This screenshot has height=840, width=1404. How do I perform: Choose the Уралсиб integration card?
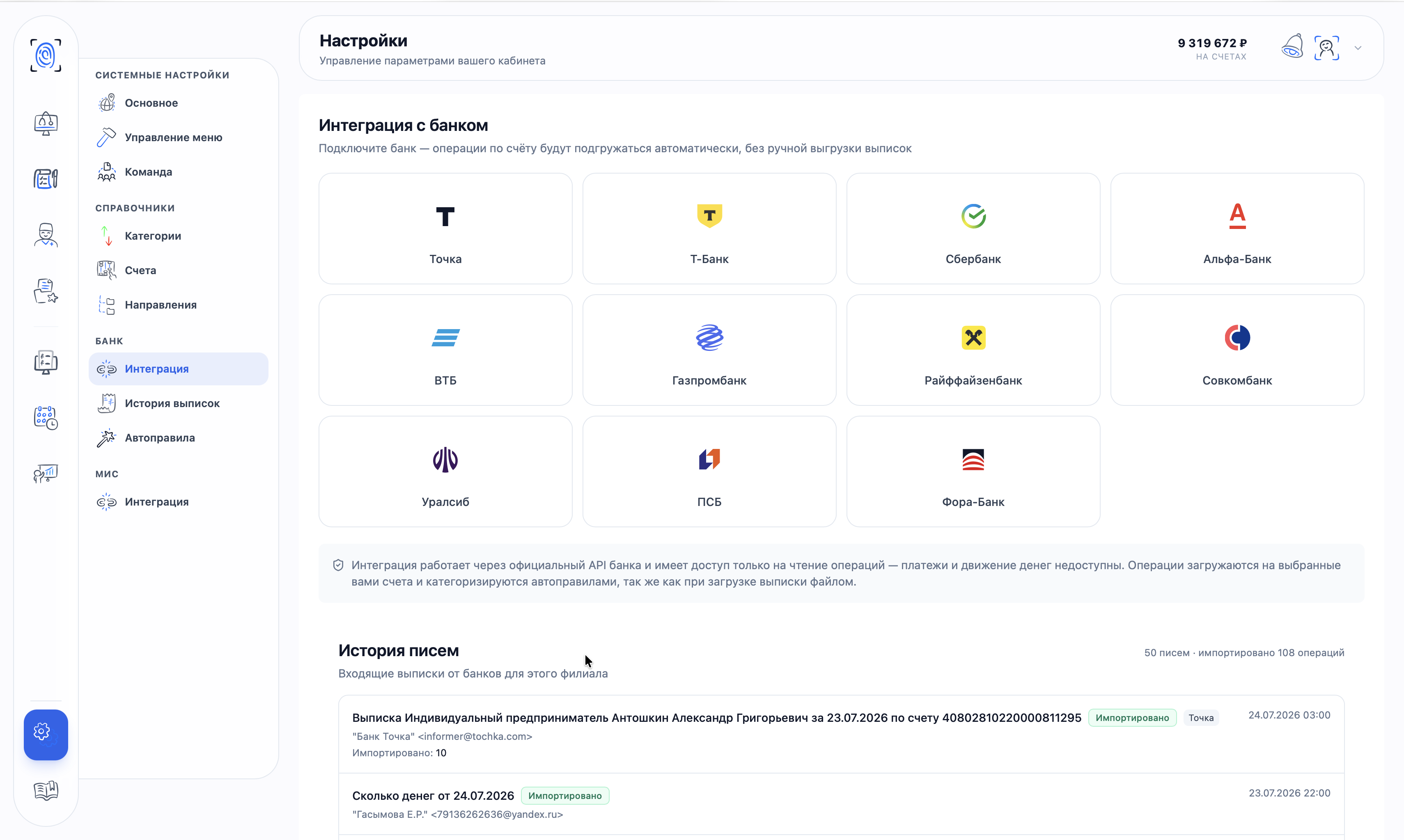[x=445, y=472]
